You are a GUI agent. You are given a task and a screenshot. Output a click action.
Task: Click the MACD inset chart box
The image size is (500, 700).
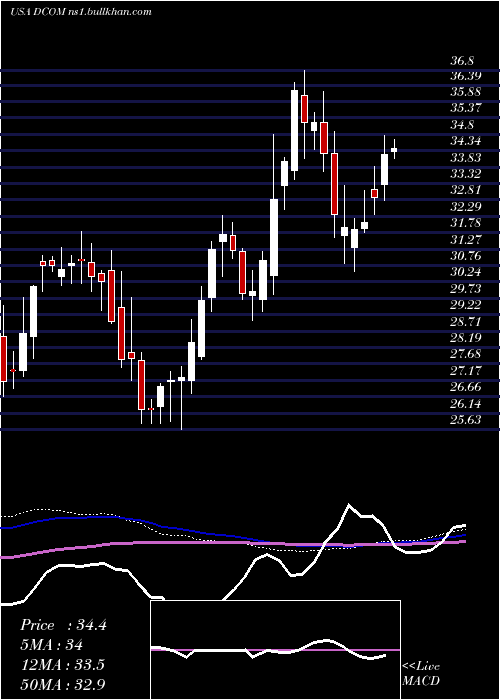(275, 650)
